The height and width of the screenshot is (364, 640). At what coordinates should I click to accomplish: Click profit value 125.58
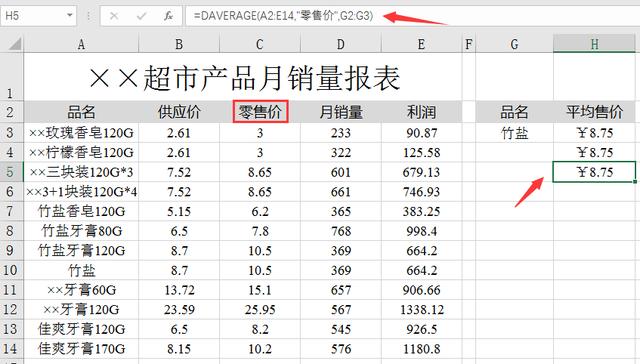point(421,152)
